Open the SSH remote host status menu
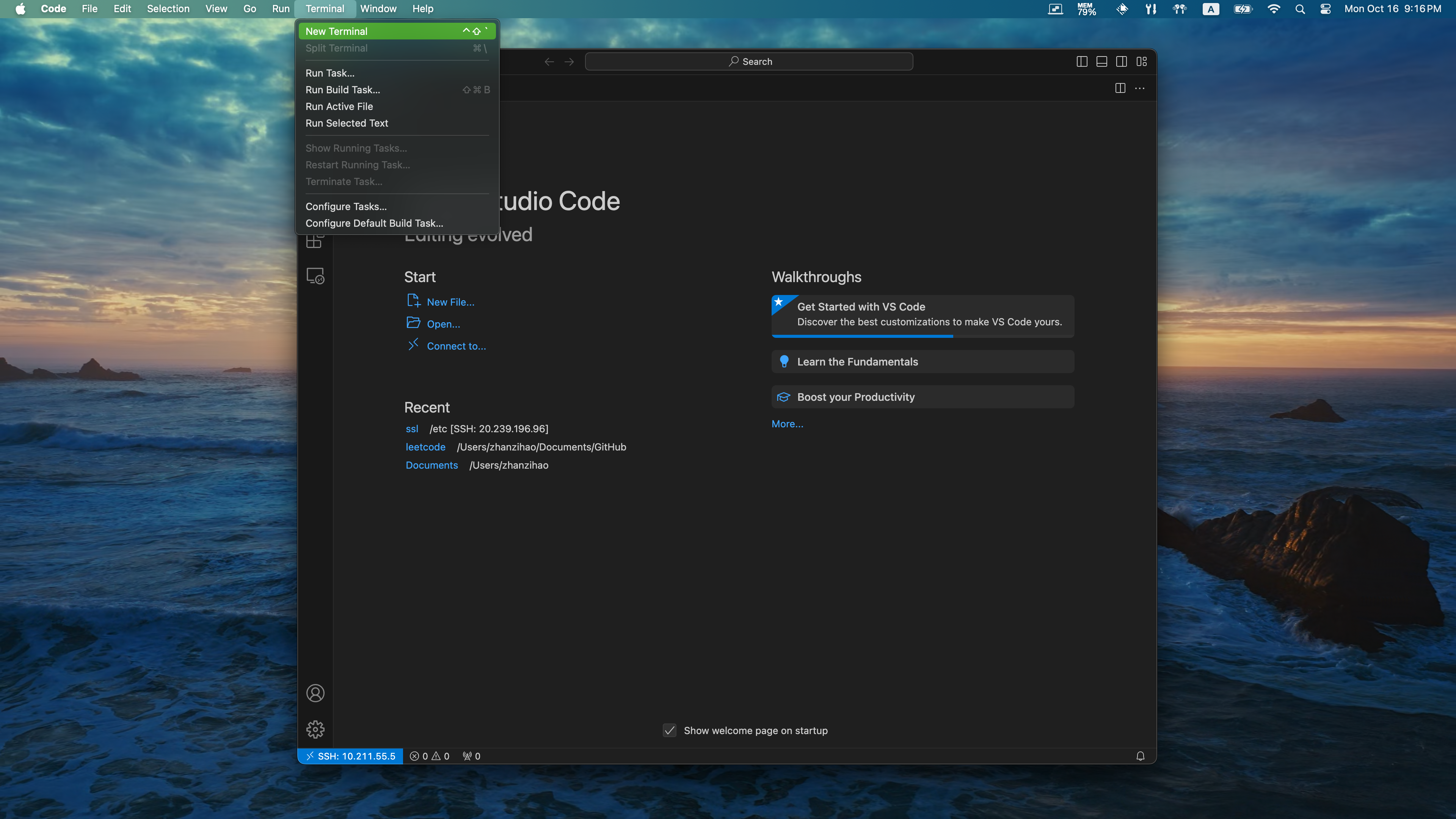This screenshot has width=1456, height=819. [350, 756]
